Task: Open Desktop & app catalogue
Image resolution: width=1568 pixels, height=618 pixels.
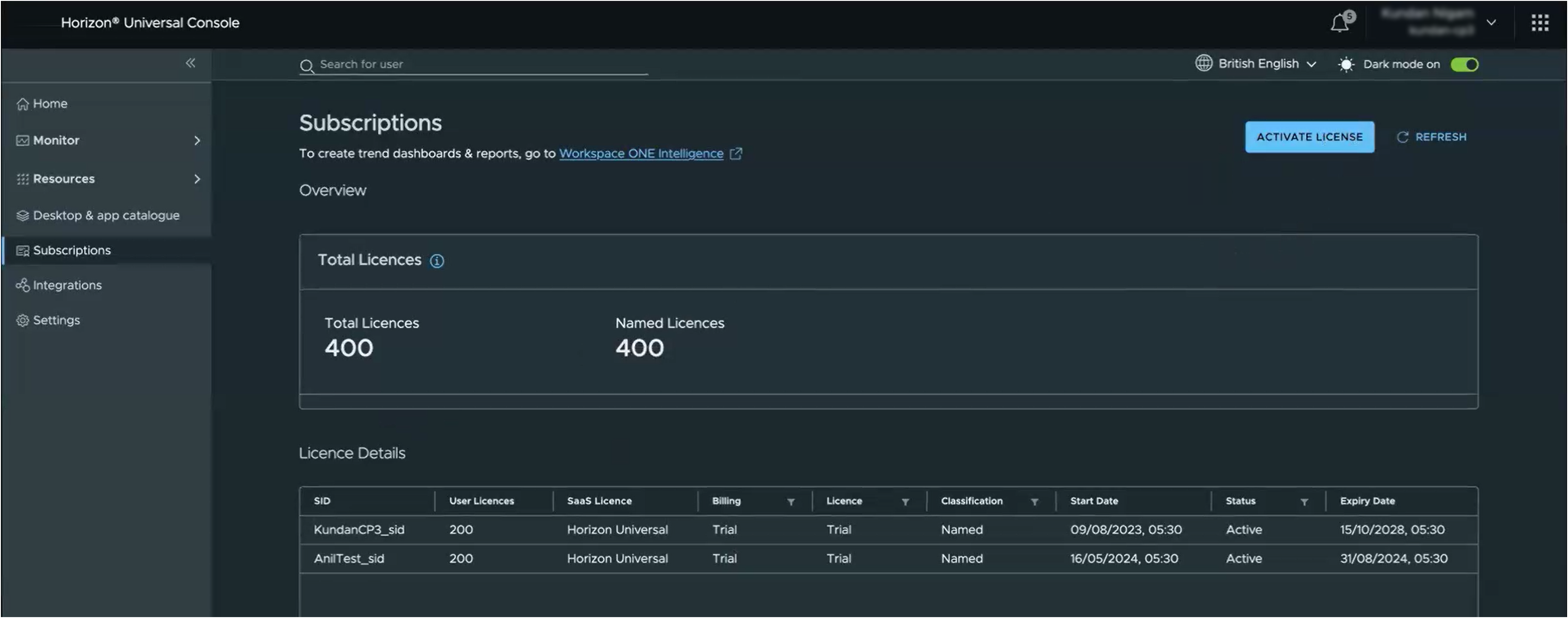Action: click(x=106, y=216)
